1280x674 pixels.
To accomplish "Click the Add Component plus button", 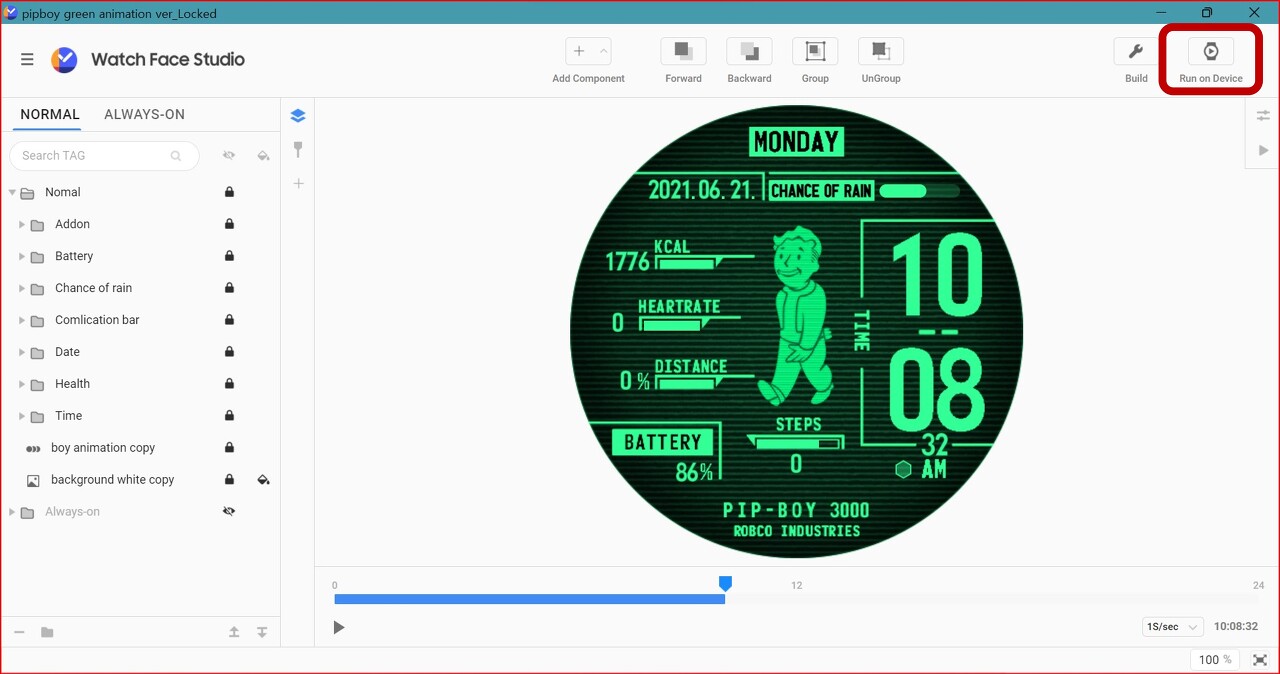I will 579,51.
